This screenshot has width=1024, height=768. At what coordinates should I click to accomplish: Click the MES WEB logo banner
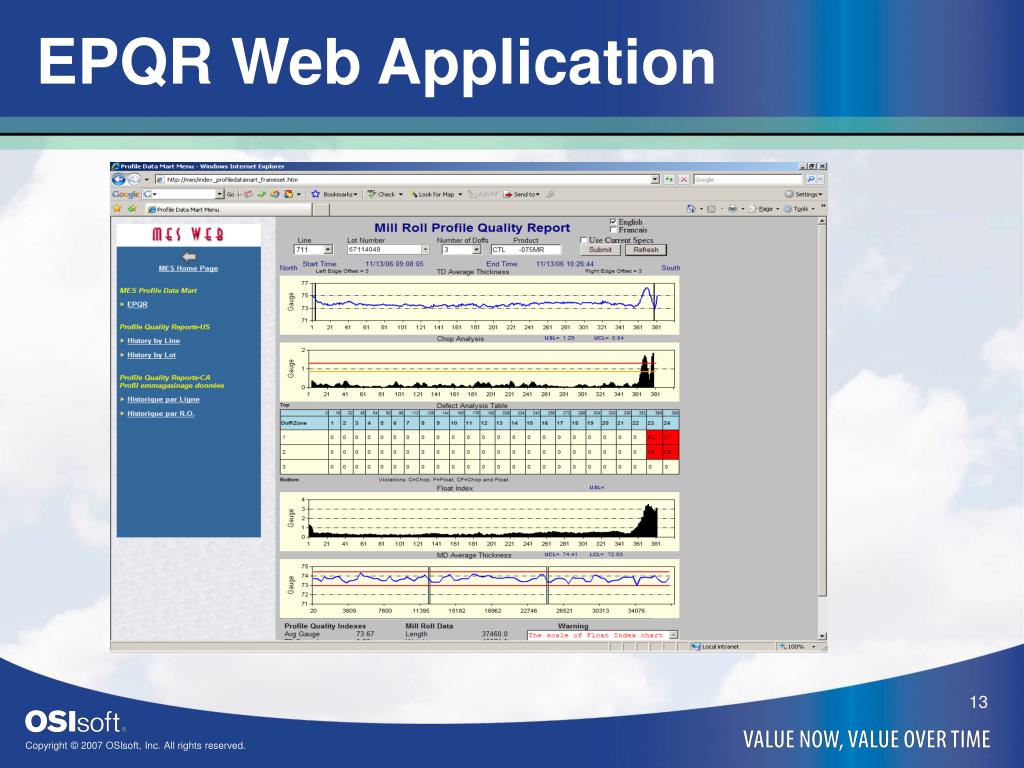(189, 234)
